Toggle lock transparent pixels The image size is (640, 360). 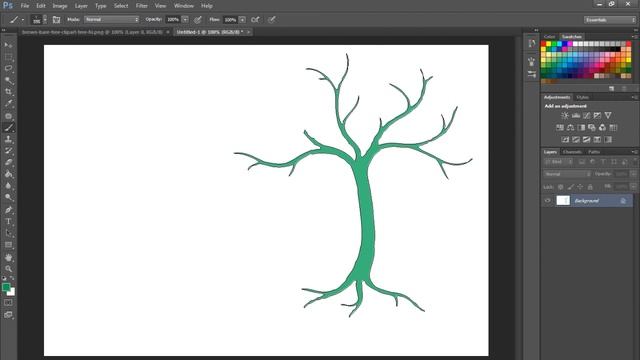point(560,187)
